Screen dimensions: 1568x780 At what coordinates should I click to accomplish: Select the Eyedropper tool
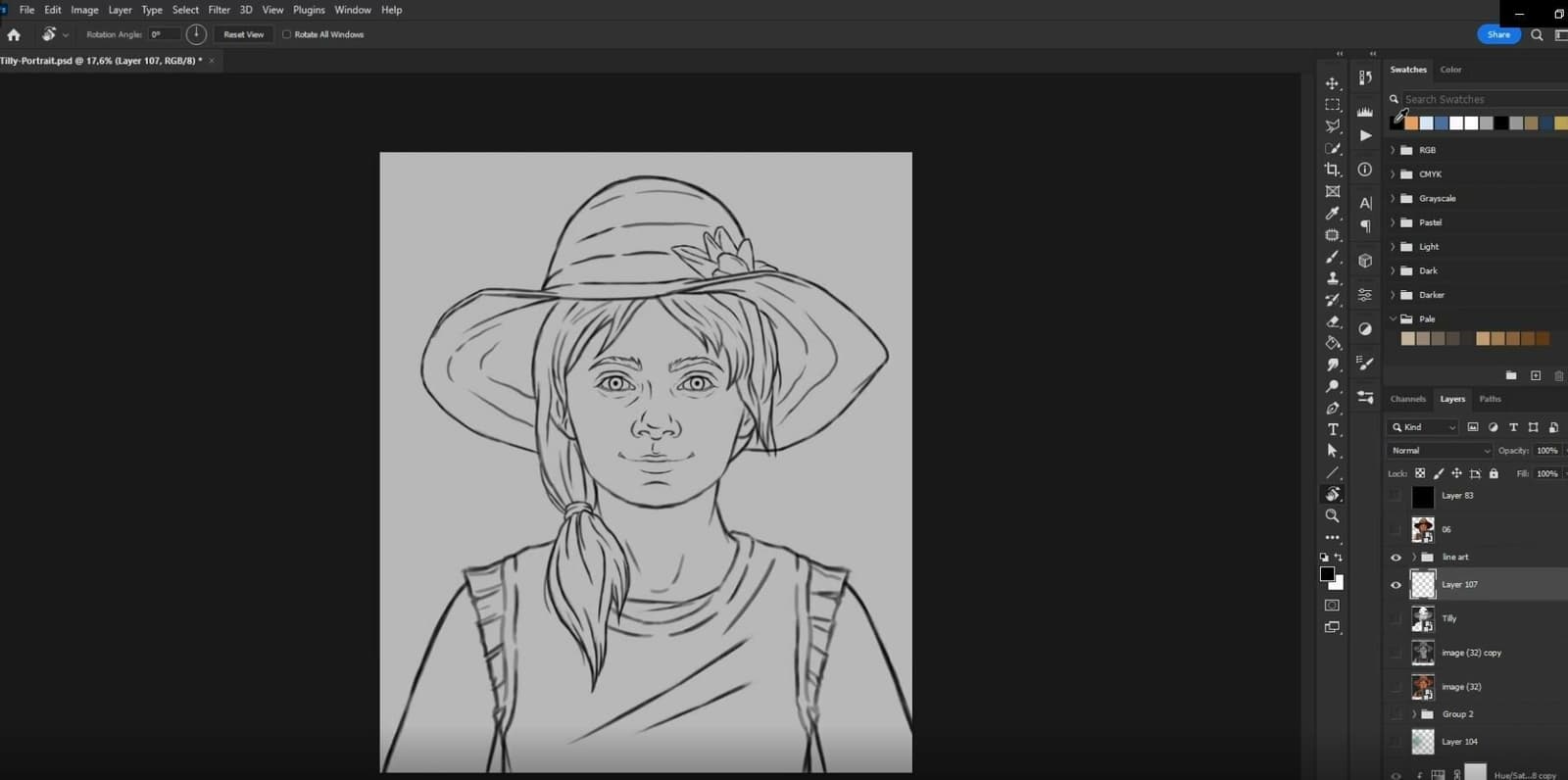coord(1332,213)
